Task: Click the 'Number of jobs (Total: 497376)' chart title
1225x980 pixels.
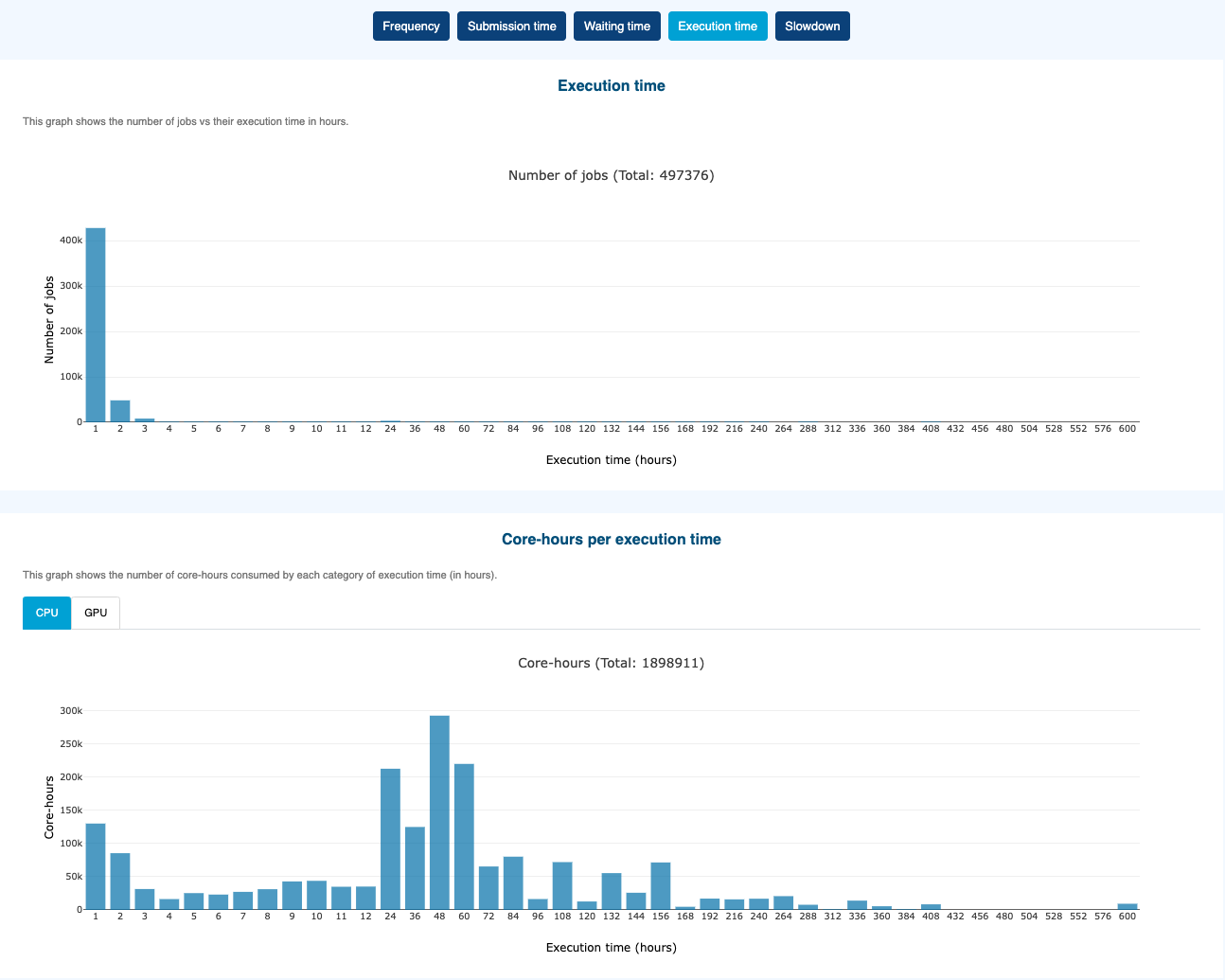Action: (x=611, y=175)
